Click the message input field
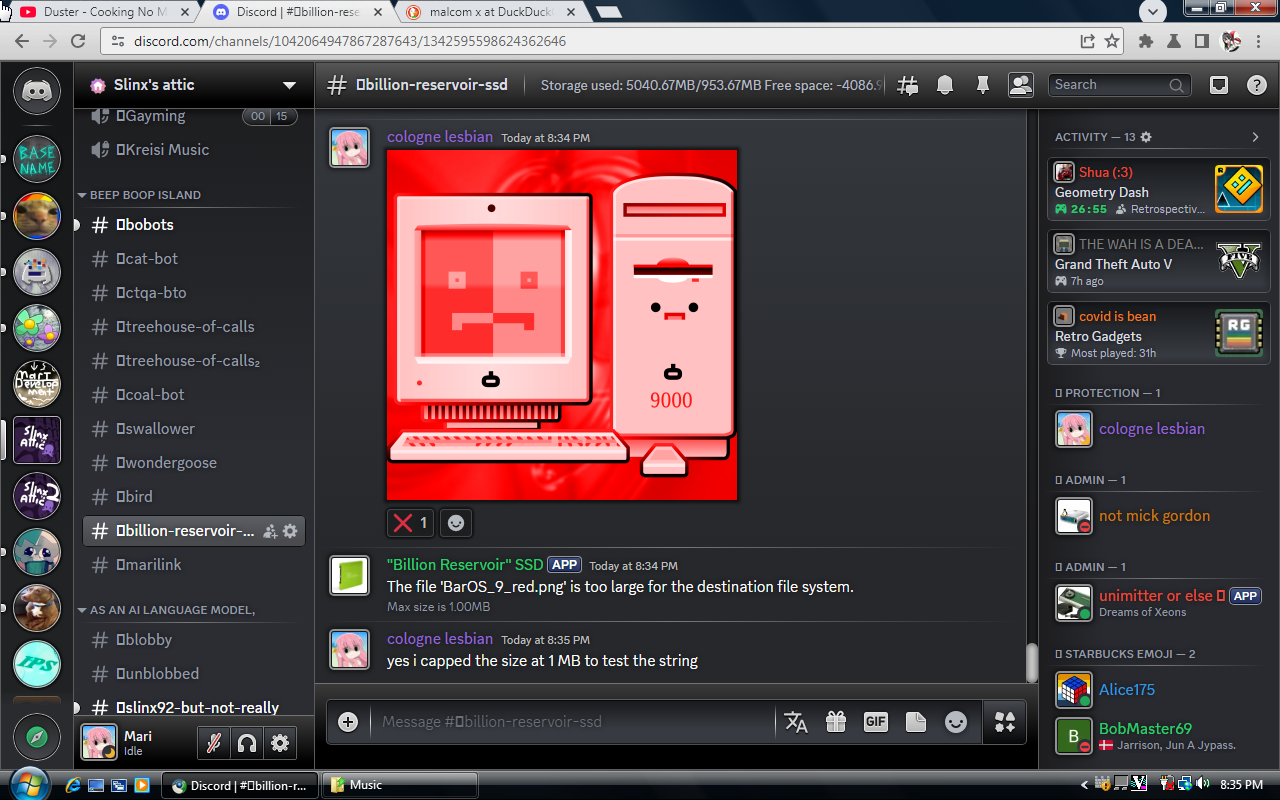 (570, 722)
